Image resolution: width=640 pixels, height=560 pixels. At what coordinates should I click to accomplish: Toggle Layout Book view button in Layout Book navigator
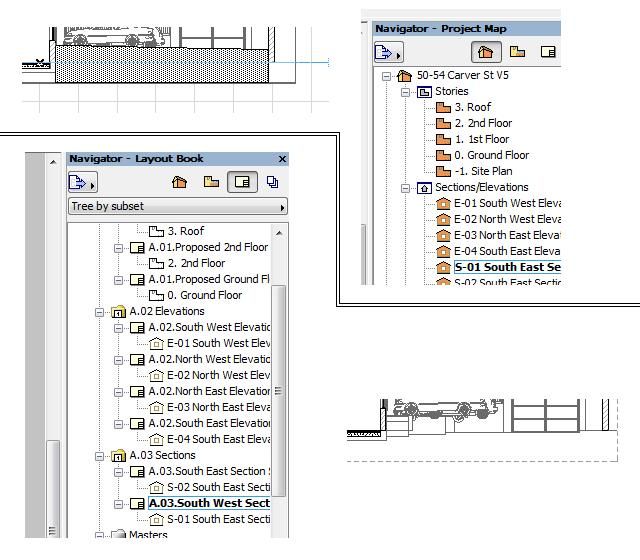pyautogui.click(x=242, y=182)
